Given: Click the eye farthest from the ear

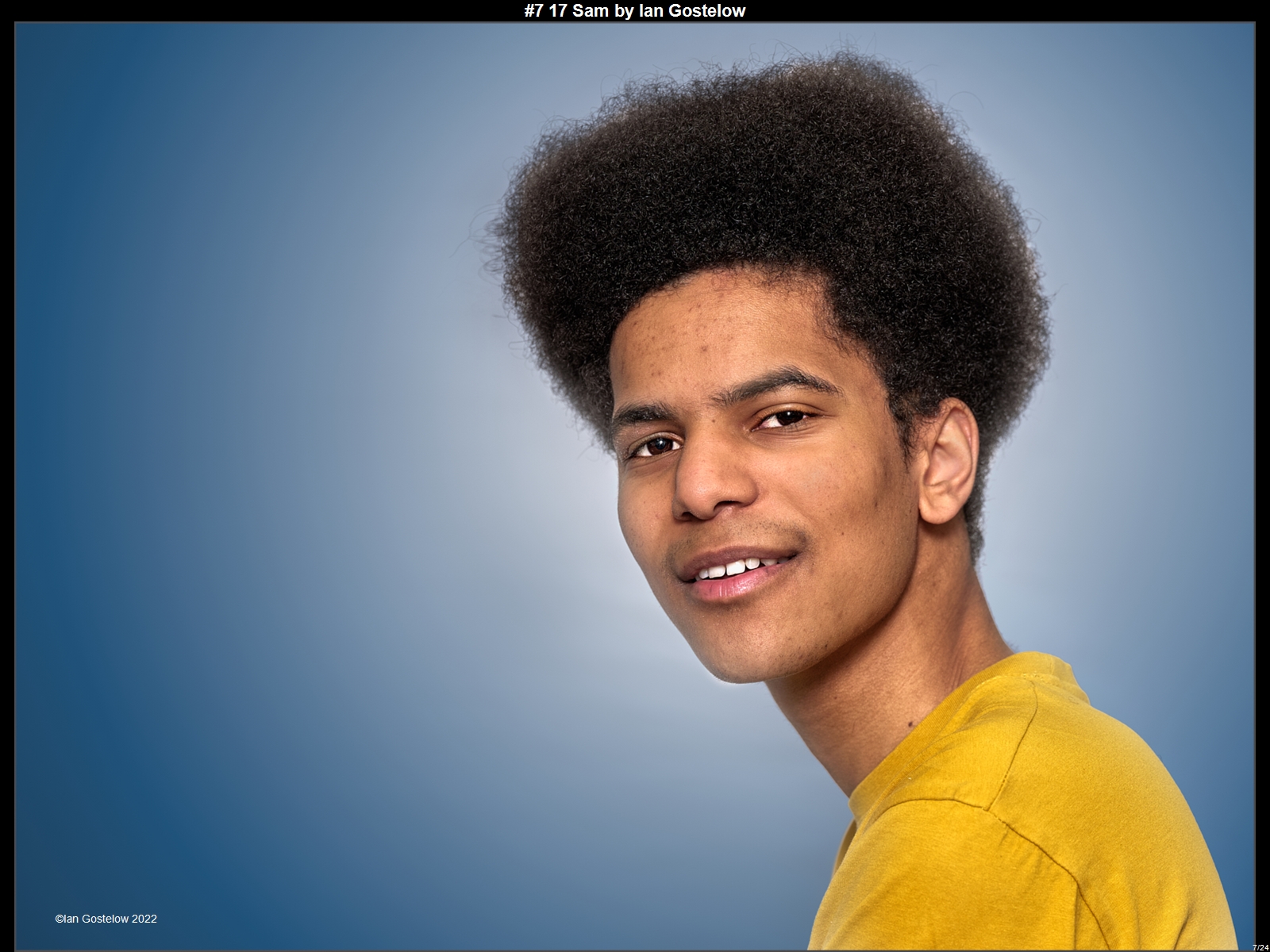Looking at the screenshot, I should point(655,447).
